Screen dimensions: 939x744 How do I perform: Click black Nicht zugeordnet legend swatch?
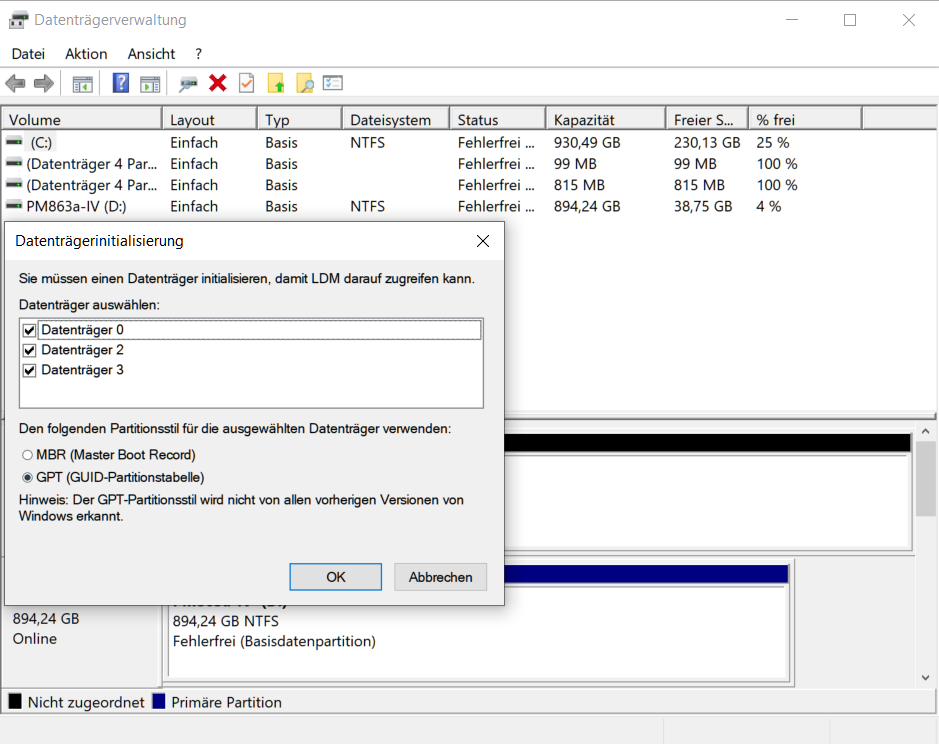pos(15,701)
